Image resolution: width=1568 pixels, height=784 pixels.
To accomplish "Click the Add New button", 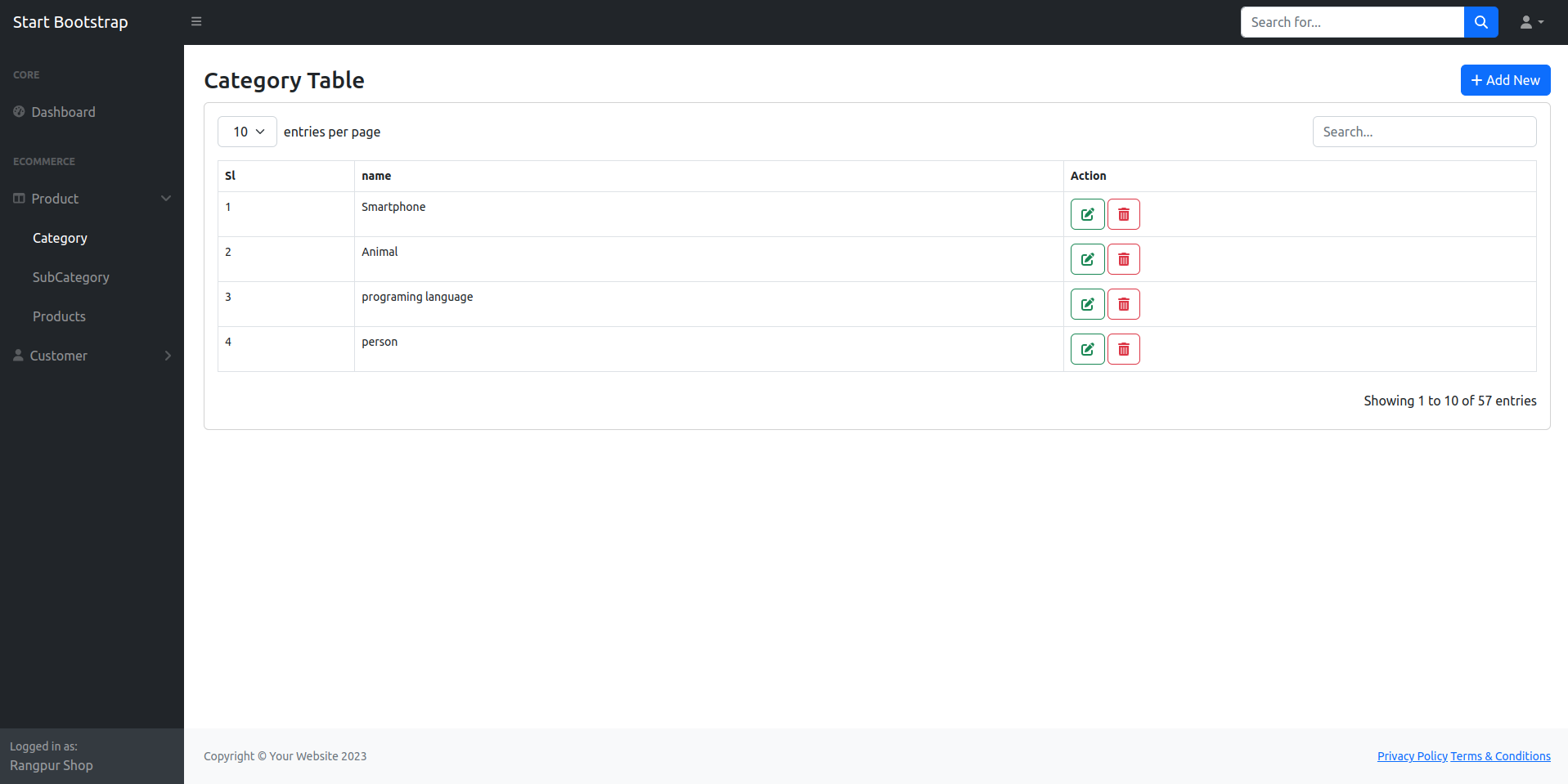I will [1505, 80].
